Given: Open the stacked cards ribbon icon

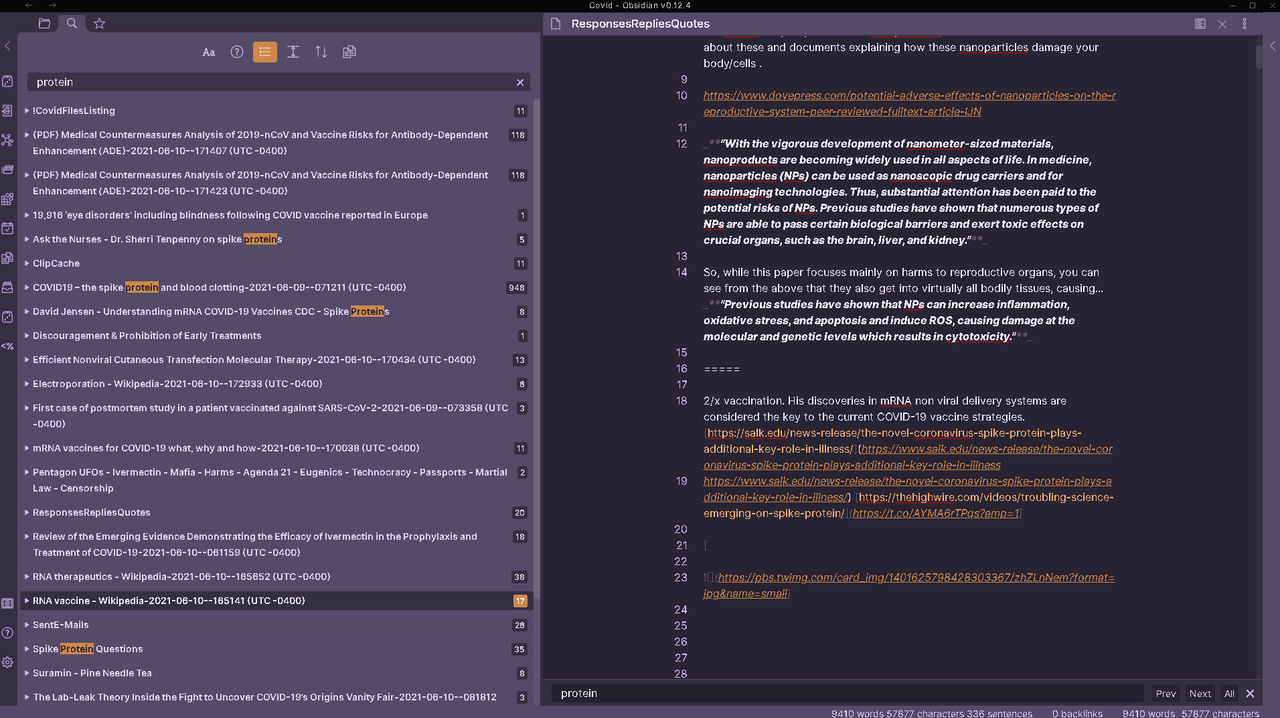Looking at the screenshot, I should click(x=7, y=169).
